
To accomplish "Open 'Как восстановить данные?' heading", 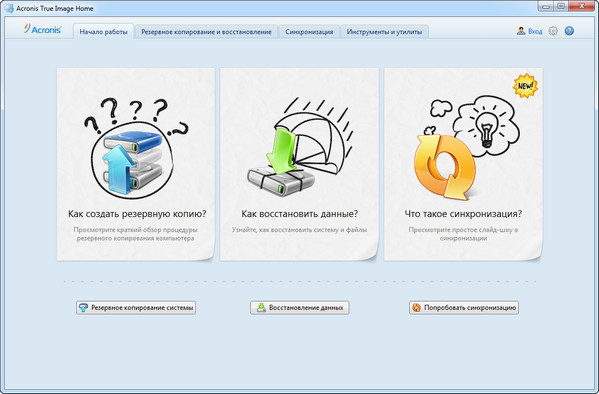I will tap(300, 214).
